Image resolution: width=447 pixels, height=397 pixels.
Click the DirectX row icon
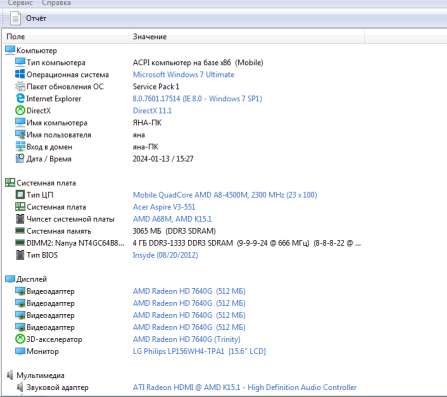pyautogui.click(x=20, y=110)
